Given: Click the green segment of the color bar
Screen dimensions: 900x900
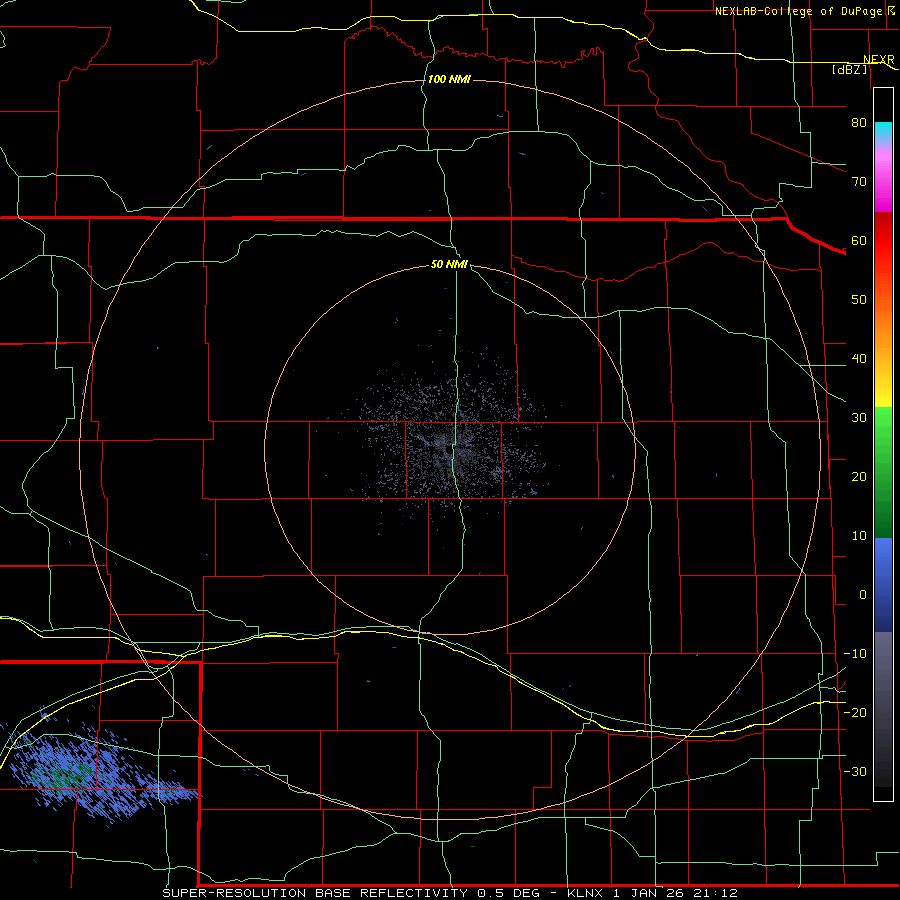Looking at the screenshot, I should click(x=883, y=472).
